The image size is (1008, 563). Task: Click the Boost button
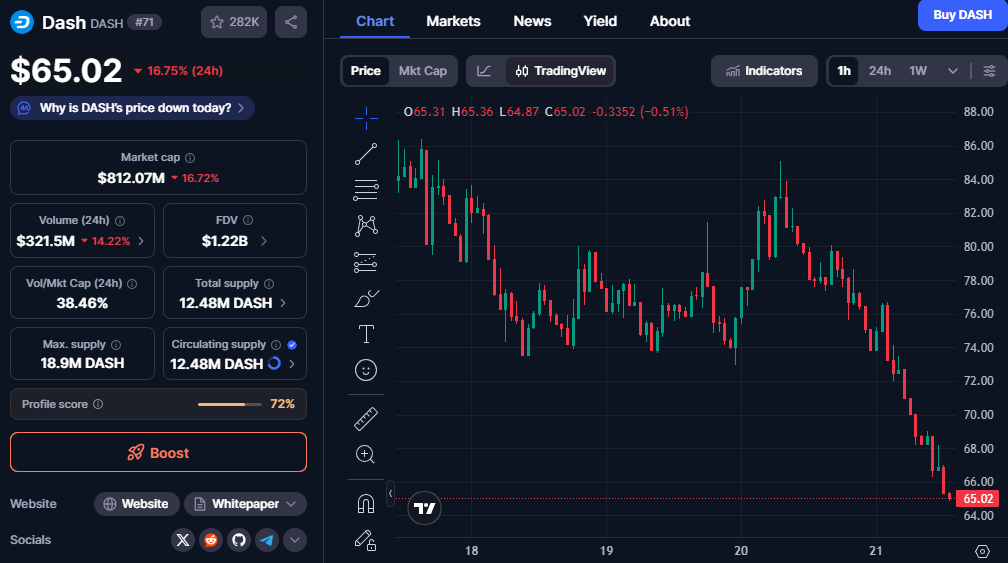pos(158,452)
